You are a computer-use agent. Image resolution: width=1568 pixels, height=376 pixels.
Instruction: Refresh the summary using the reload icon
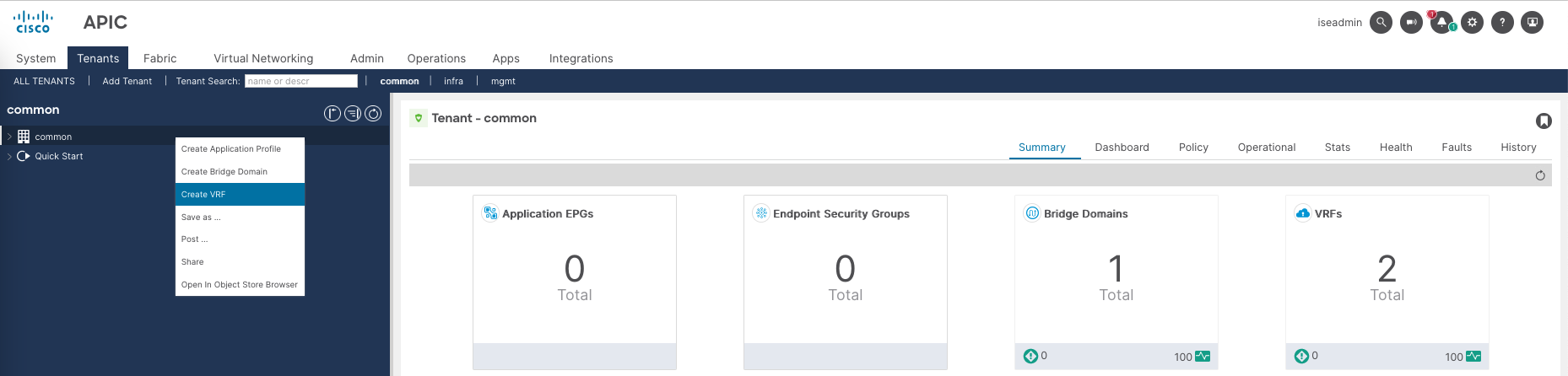tap(1540, 175)
